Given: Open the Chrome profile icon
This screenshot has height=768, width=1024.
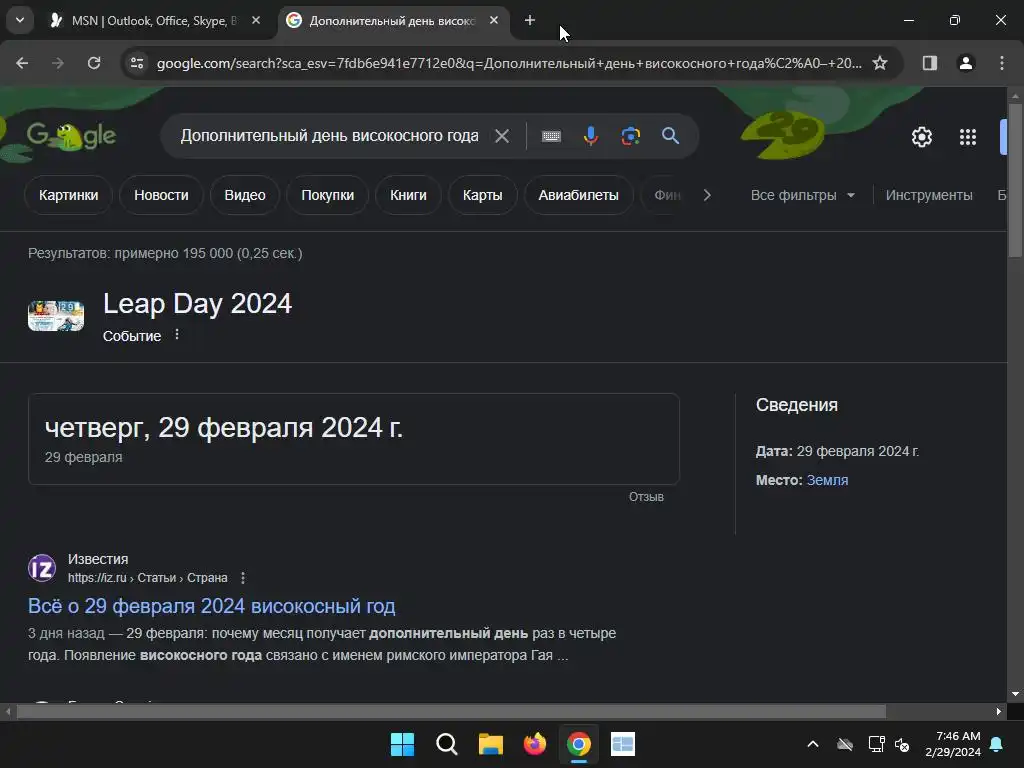Looking at the screenshot, I should [966, 63].
